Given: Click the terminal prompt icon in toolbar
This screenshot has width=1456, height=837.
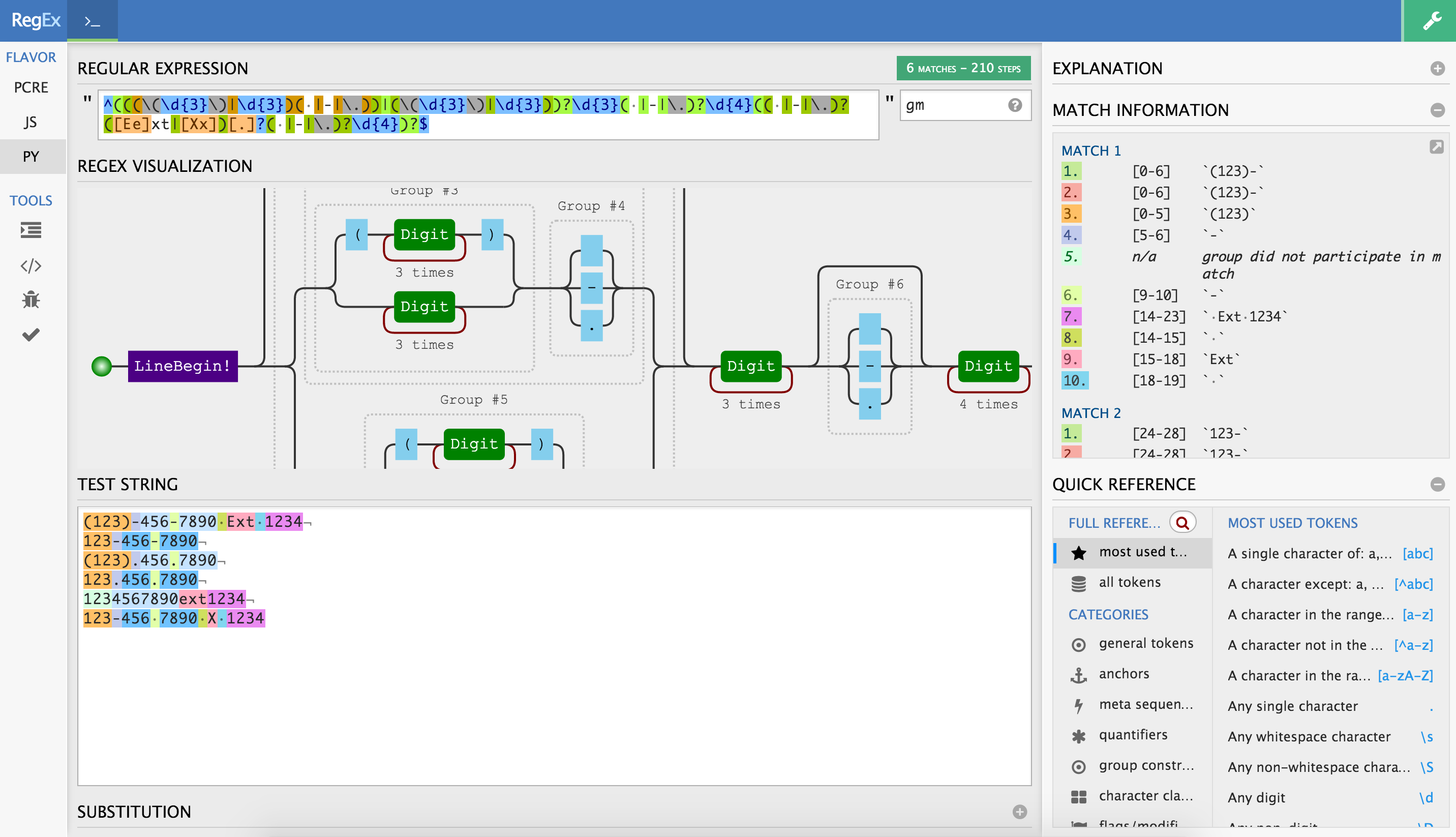Looking at the screenshot, I should click(92, 20).
